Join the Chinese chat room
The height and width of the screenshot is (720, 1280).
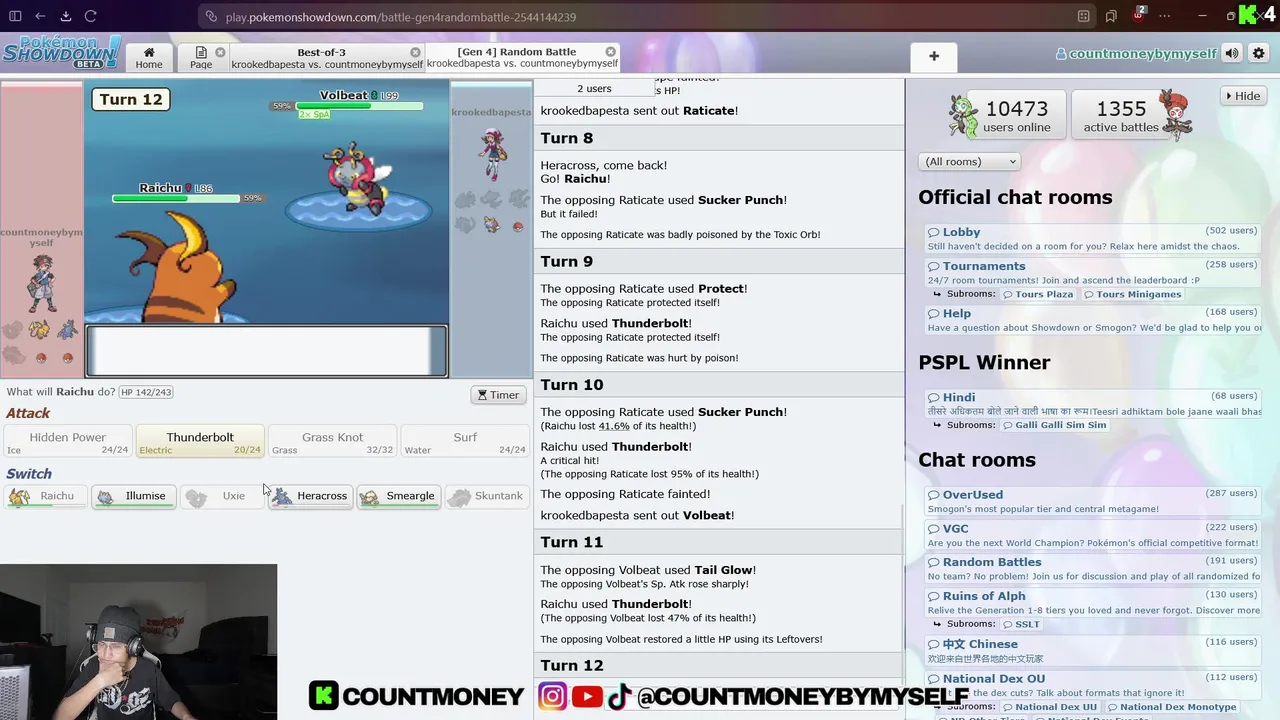(1092, 650)
